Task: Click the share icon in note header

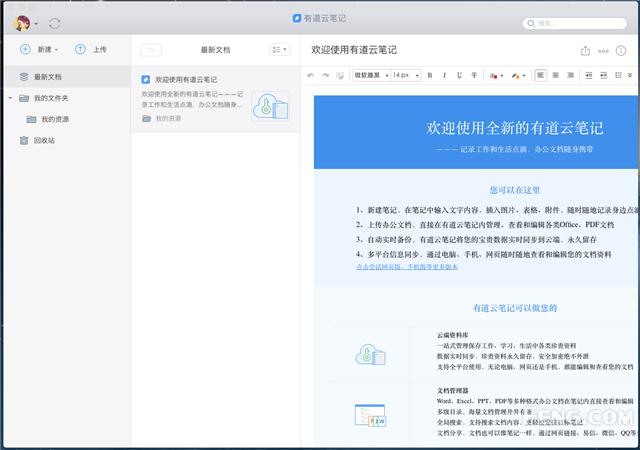Action: coord(585,51)
